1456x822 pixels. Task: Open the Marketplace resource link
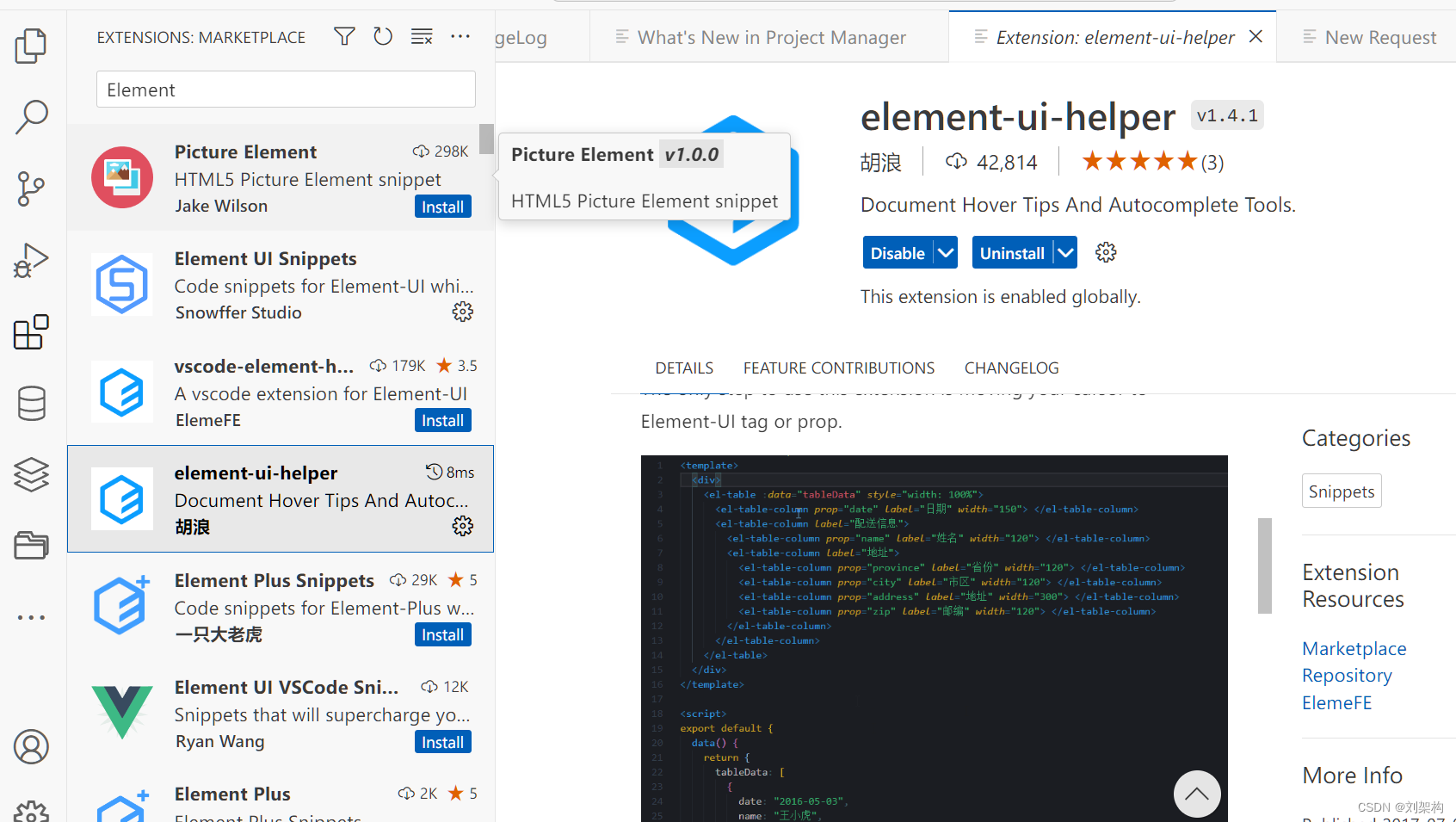click(x=1354, y=648)
